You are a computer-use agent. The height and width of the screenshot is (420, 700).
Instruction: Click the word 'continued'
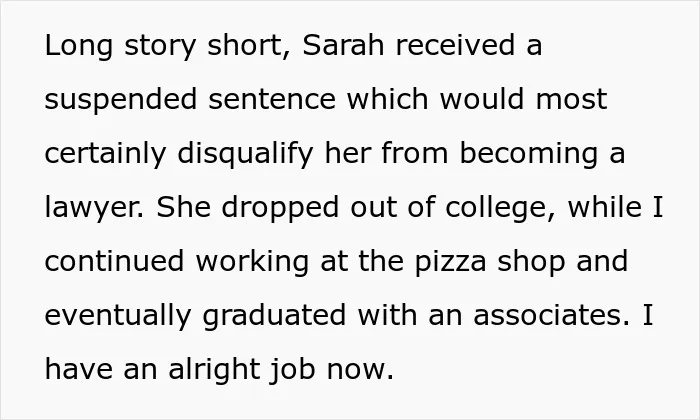(x=114, y=261)
